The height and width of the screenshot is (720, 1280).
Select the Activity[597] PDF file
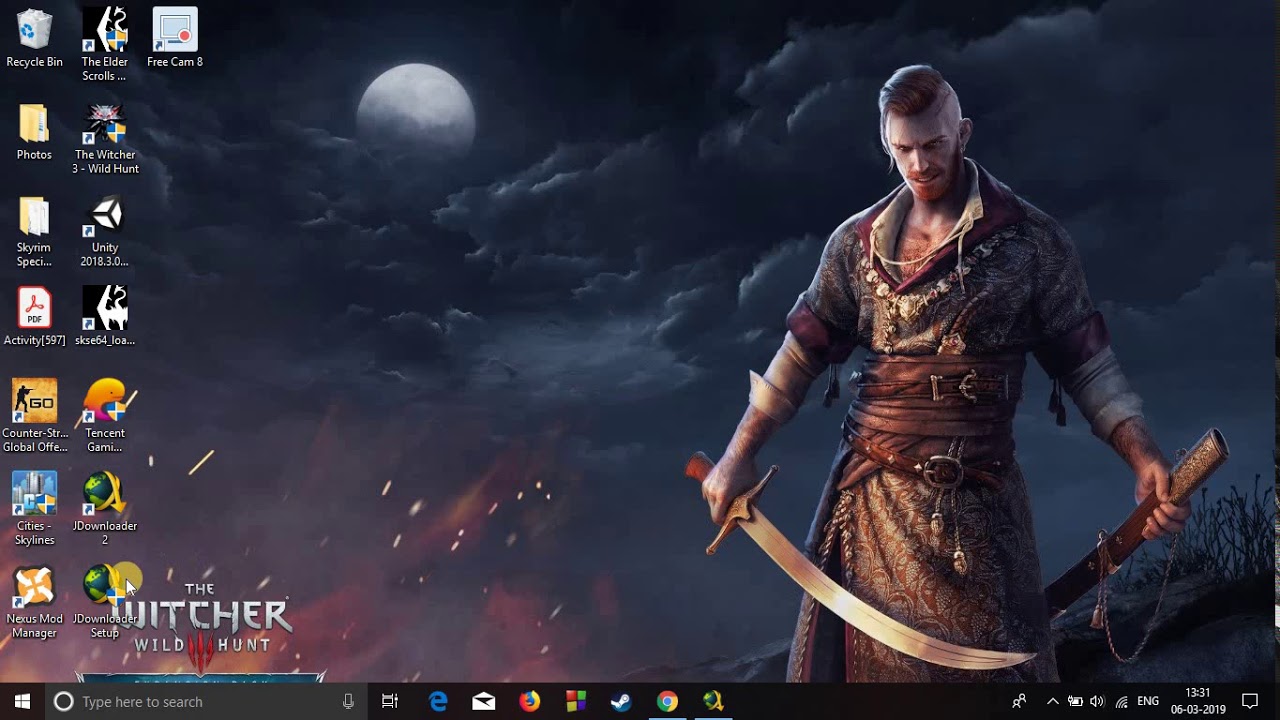click(34, 317)
